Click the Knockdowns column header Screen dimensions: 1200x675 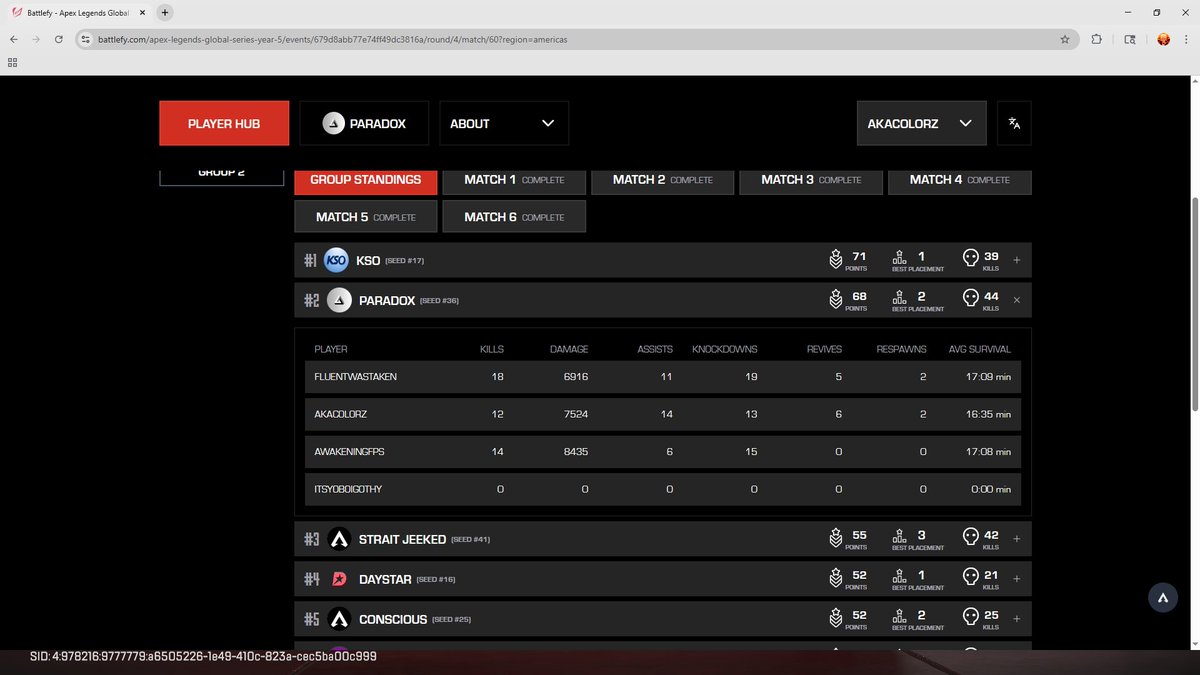725,349
